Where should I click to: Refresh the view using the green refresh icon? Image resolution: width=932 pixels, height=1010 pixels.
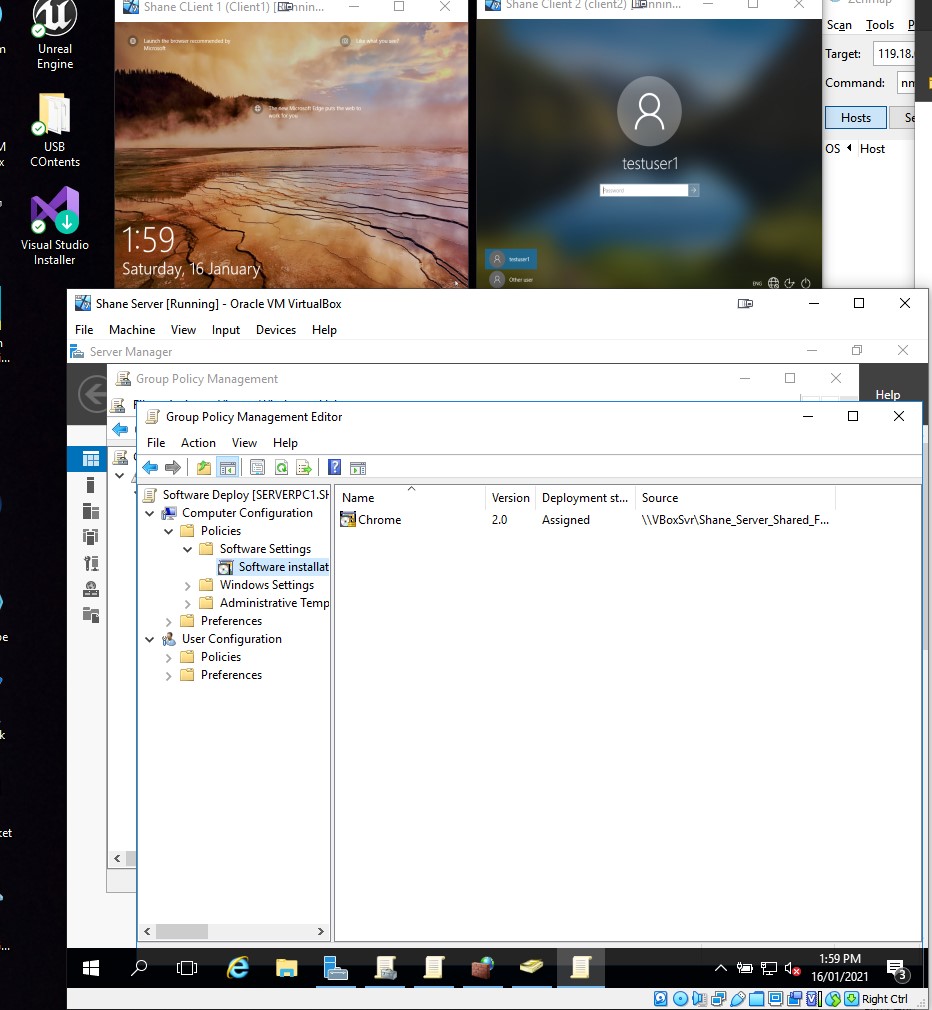(x=281, y=468)
